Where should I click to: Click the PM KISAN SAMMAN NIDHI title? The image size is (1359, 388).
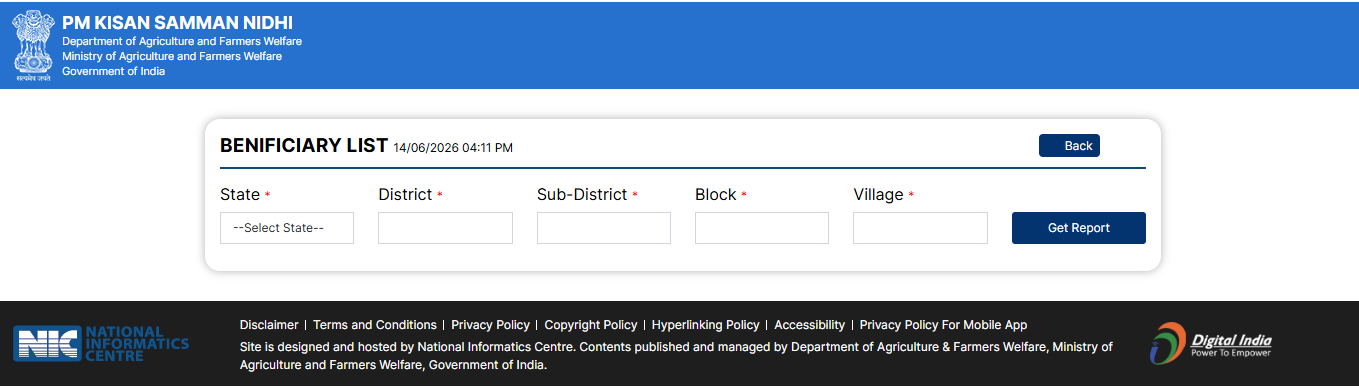coord(178,23)
